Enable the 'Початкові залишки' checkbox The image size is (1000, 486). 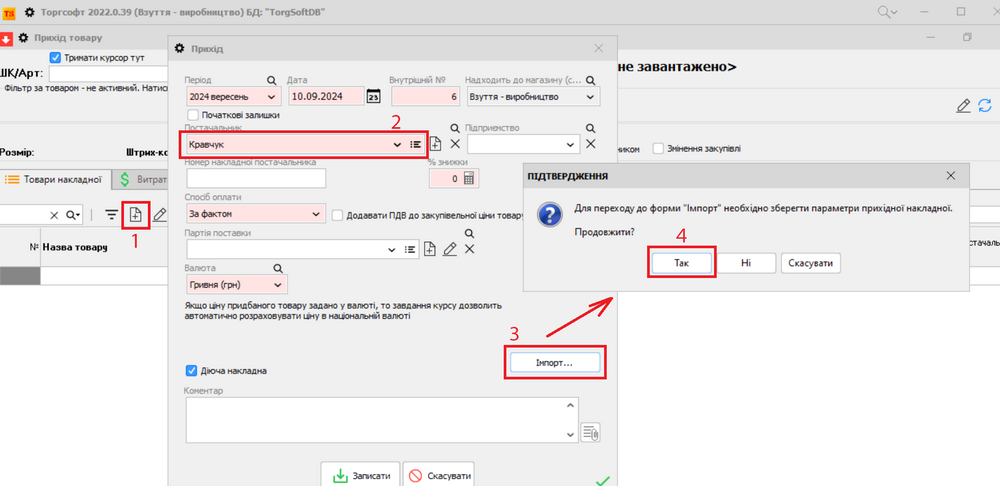pyautogui.click(x=194, y=115)
